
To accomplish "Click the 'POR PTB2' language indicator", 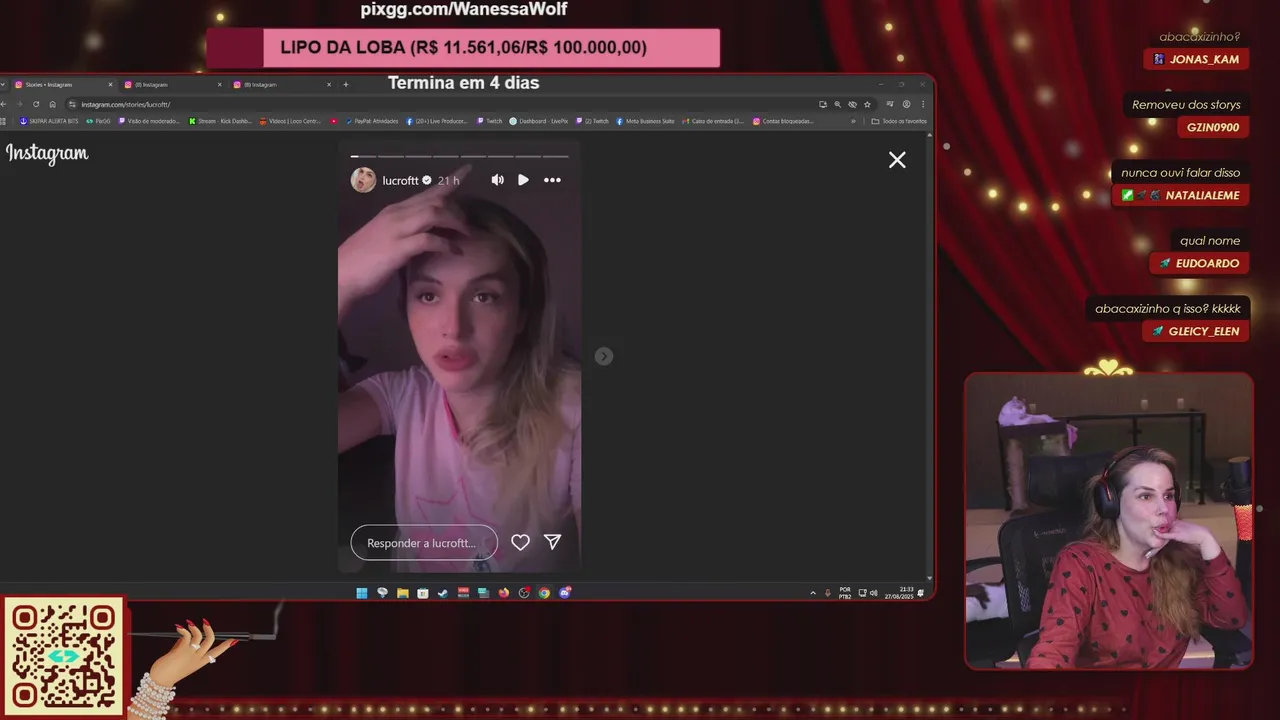I will (845, 593).
